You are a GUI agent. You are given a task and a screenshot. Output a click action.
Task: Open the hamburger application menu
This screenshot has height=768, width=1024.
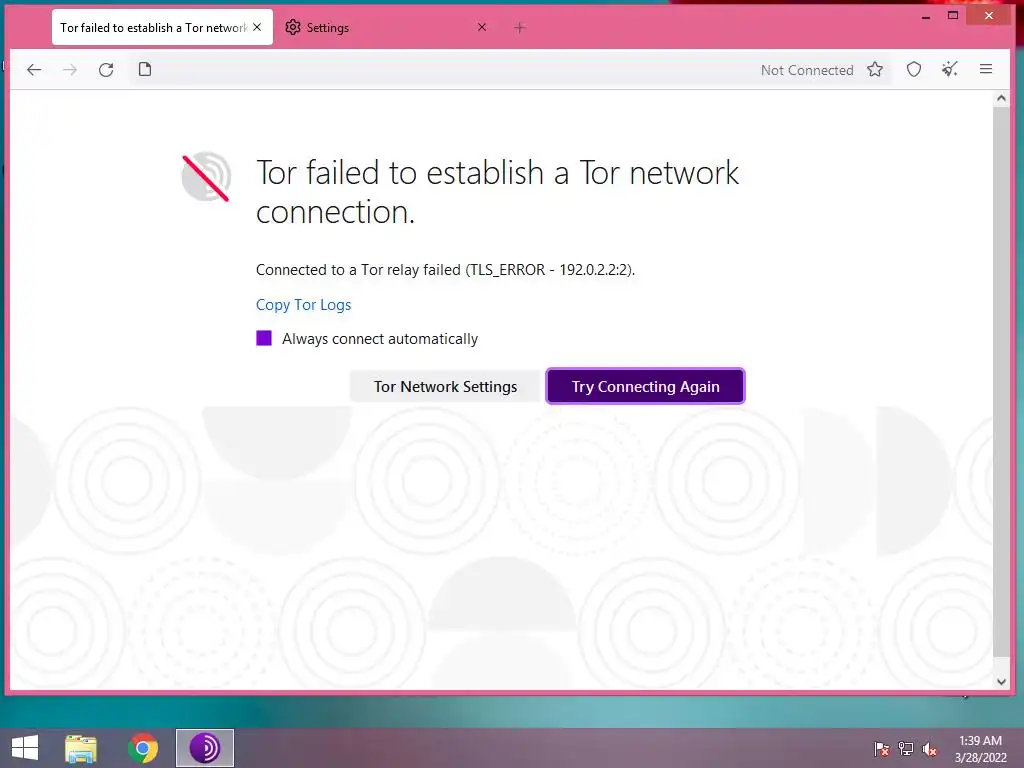(x=986, y=69)
